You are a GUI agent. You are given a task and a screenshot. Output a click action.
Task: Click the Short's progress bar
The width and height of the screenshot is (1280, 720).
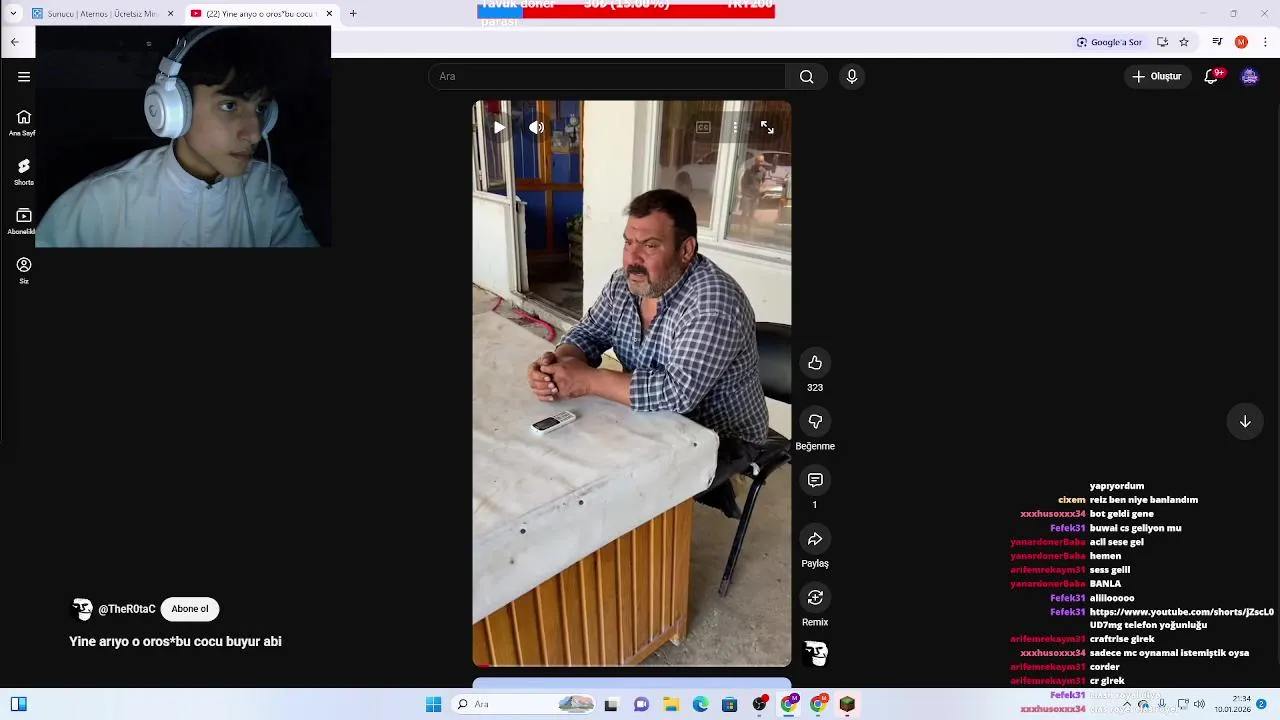pyautogui.click(x=632, y=665)
